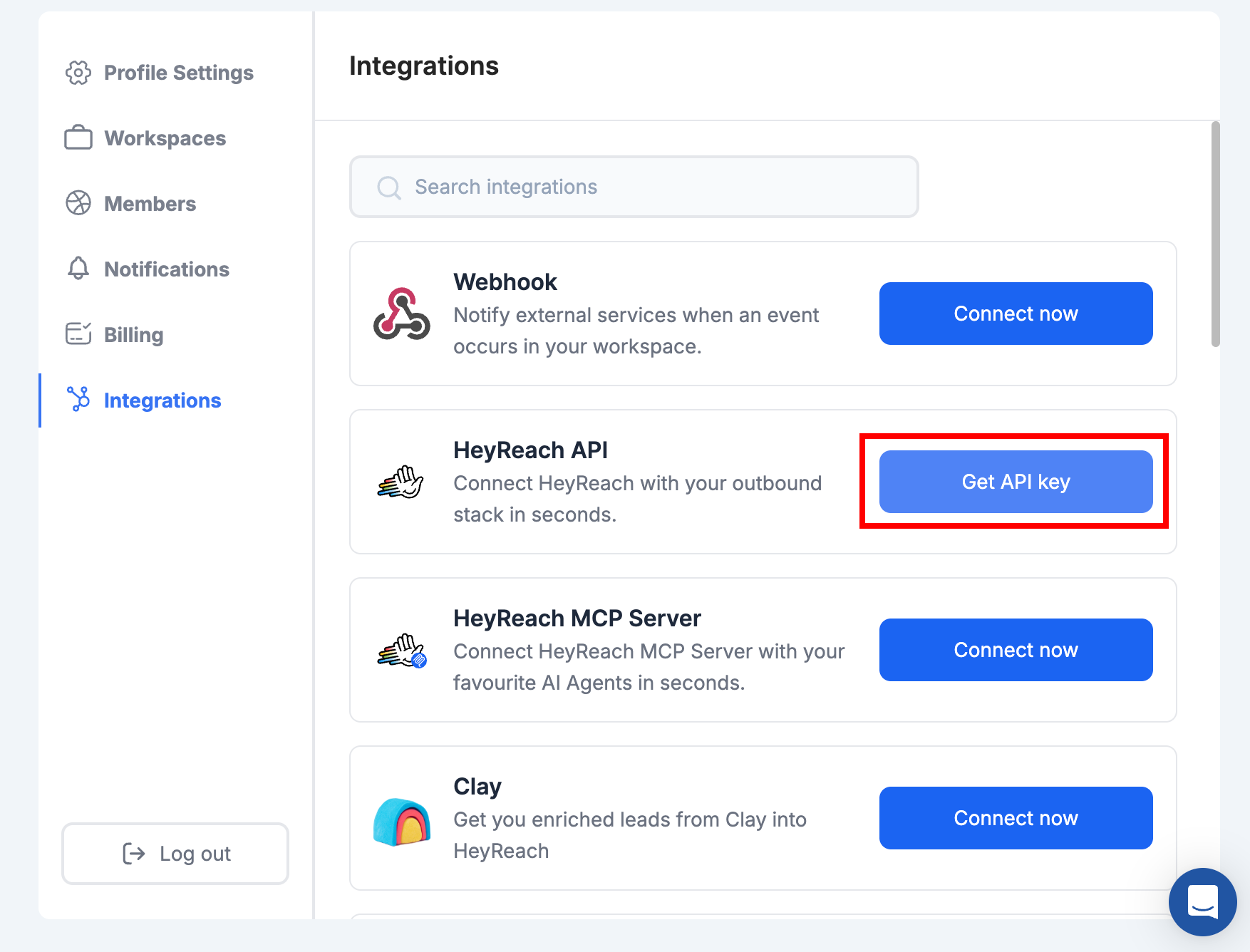Click the Integrations page heading
This screenshot has height=952, width=1250.
point(424,66)
